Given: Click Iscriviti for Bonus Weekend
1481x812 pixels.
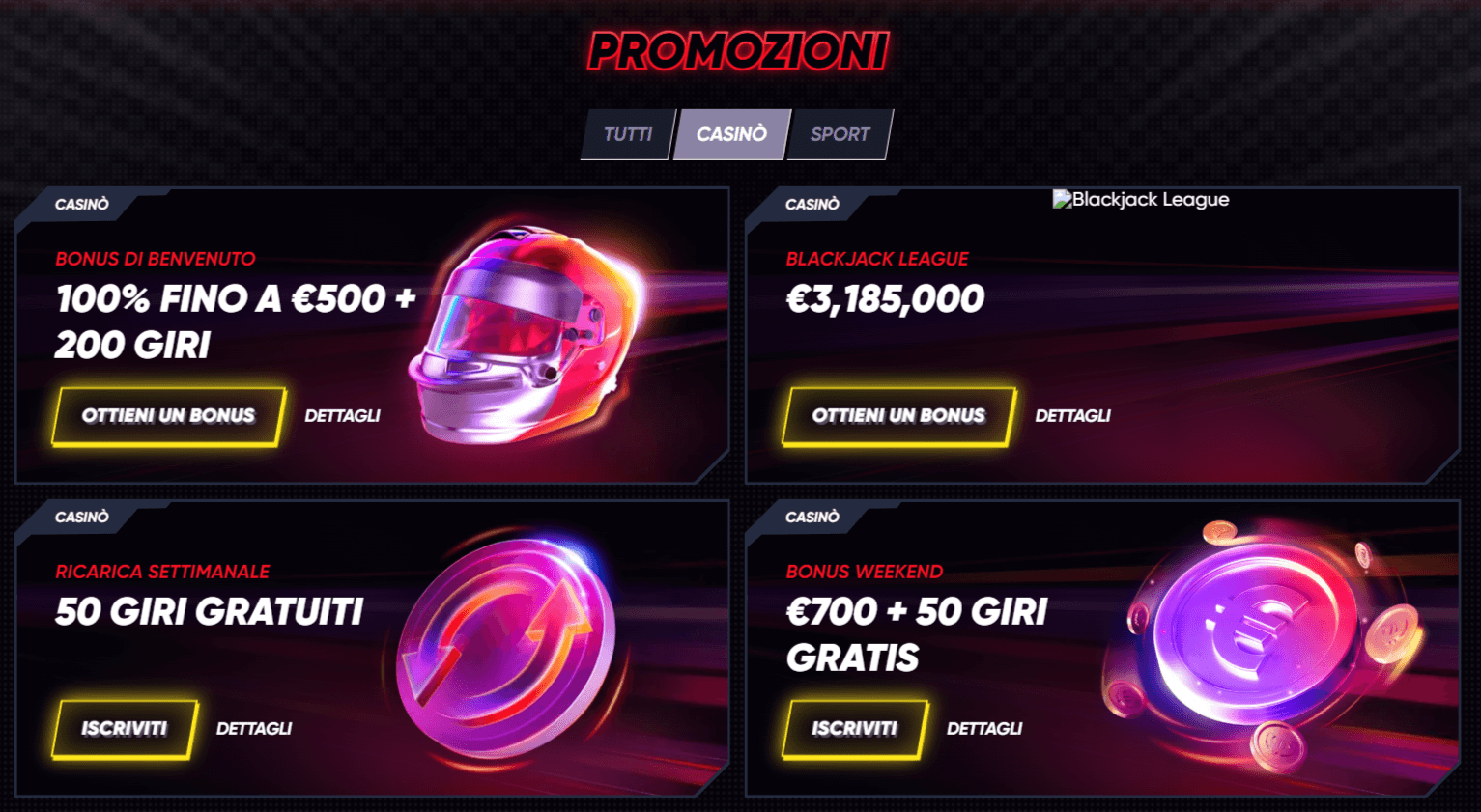Looking at the screenshot, I should coord(855,729).
